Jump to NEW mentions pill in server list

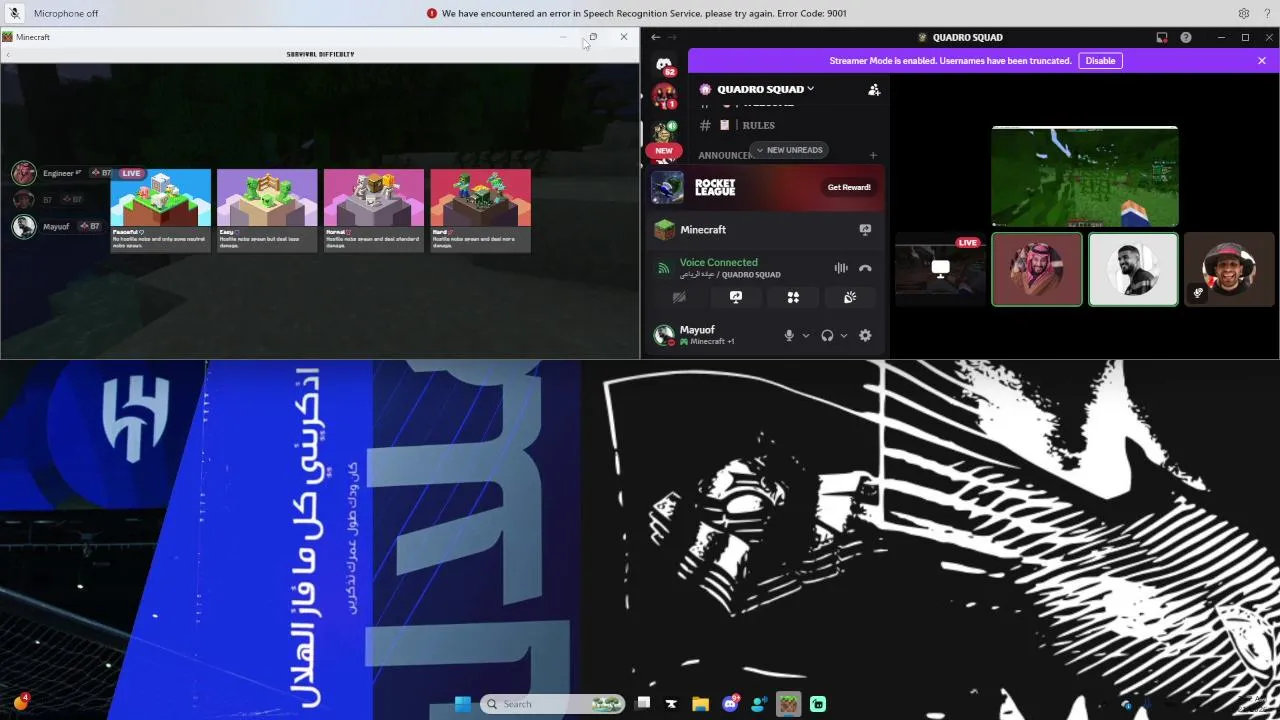[x=664, y=150]
